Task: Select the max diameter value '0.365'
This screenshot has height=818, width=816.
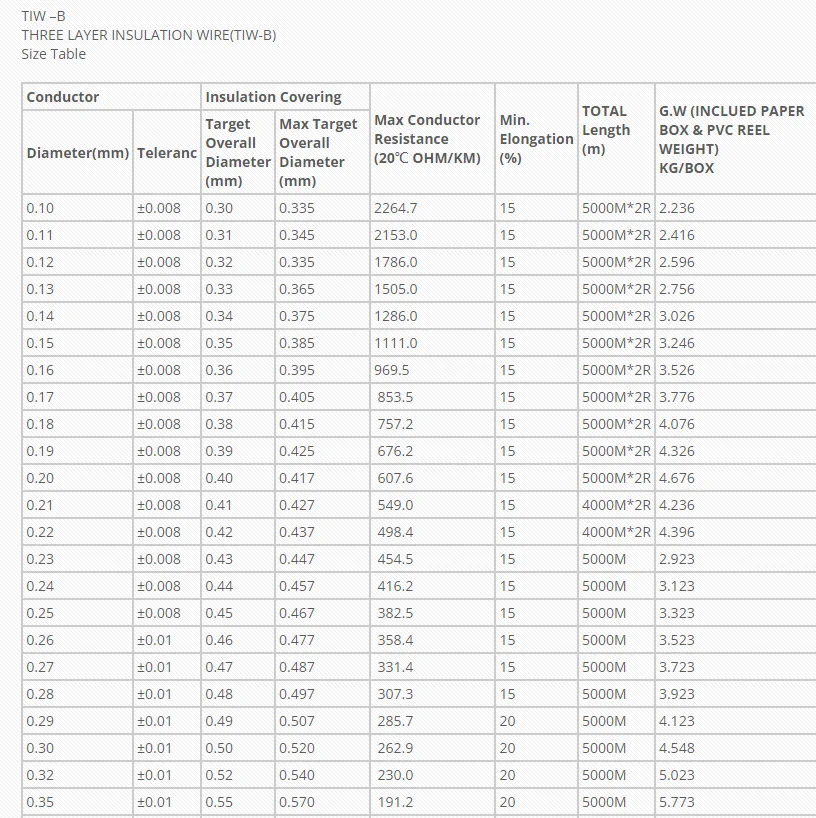Action: click(297, 289)
